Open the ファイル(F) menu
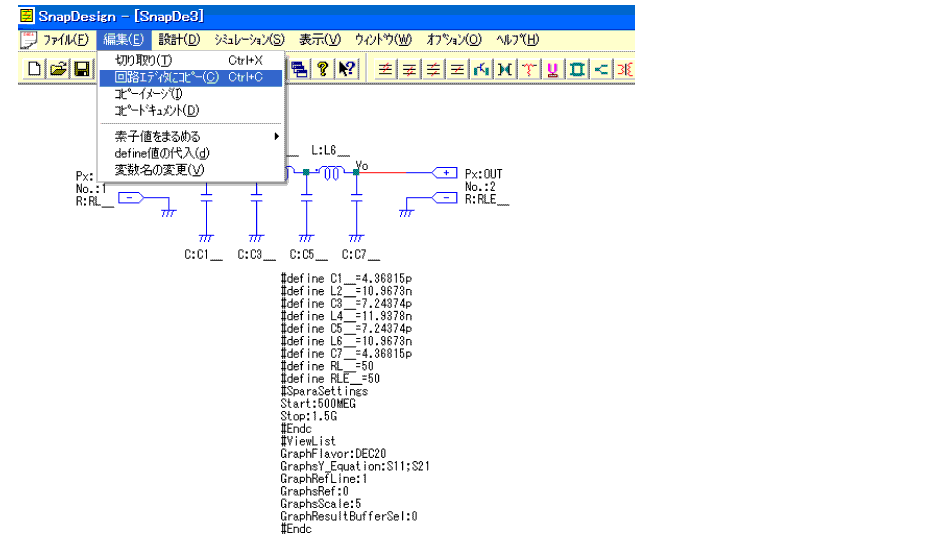Image resolution: width=937 pixels, height=534 pixels. [x=66, y=40]
